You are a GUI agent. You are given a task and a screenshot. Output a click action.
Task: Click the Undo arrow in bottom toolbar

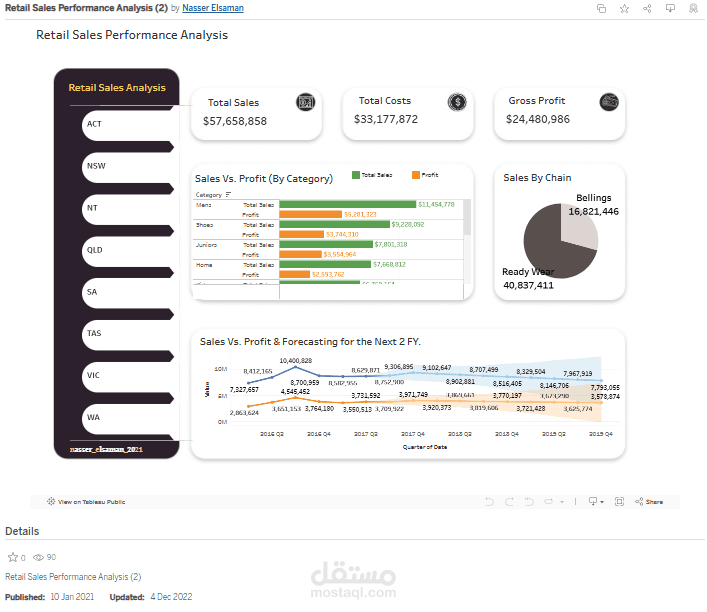click(x=489, y=502)
